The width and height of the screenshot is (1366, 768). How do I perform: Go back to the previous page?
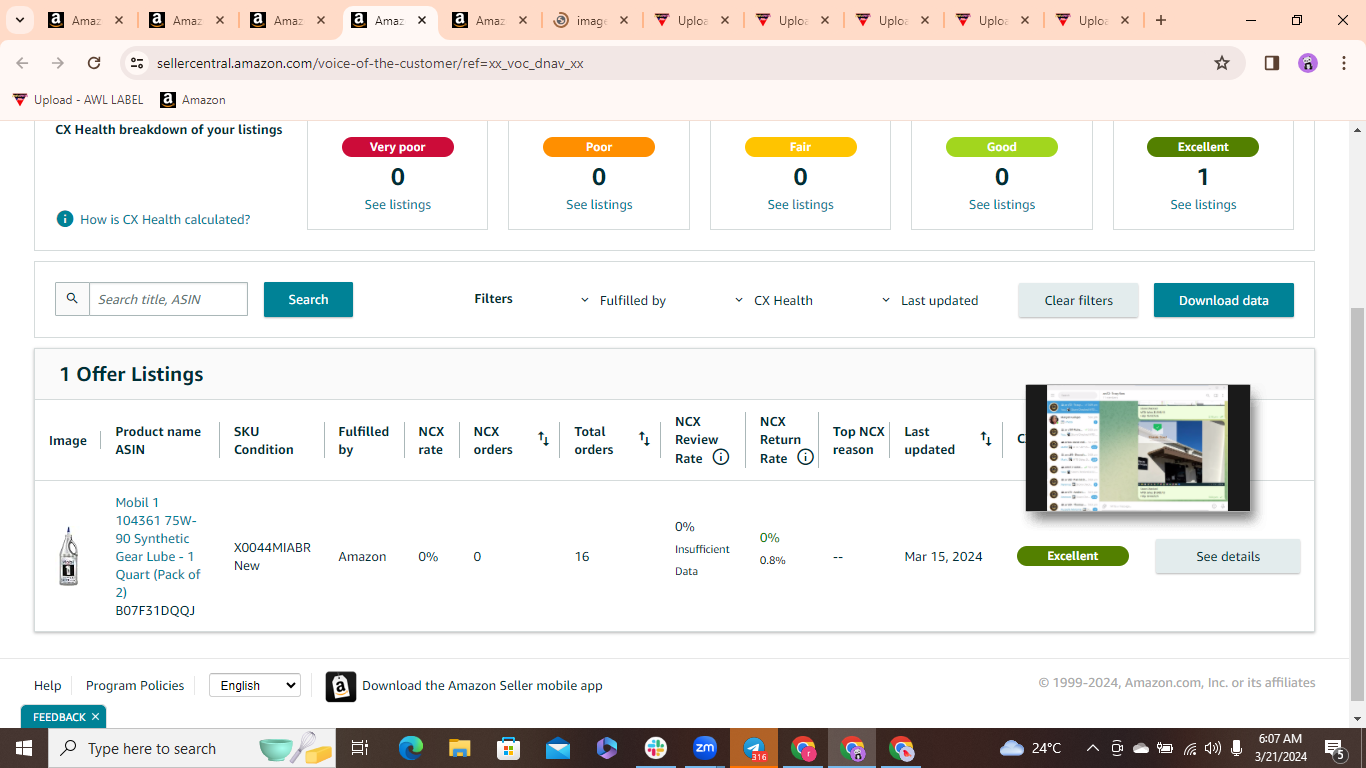click(23, 63)
